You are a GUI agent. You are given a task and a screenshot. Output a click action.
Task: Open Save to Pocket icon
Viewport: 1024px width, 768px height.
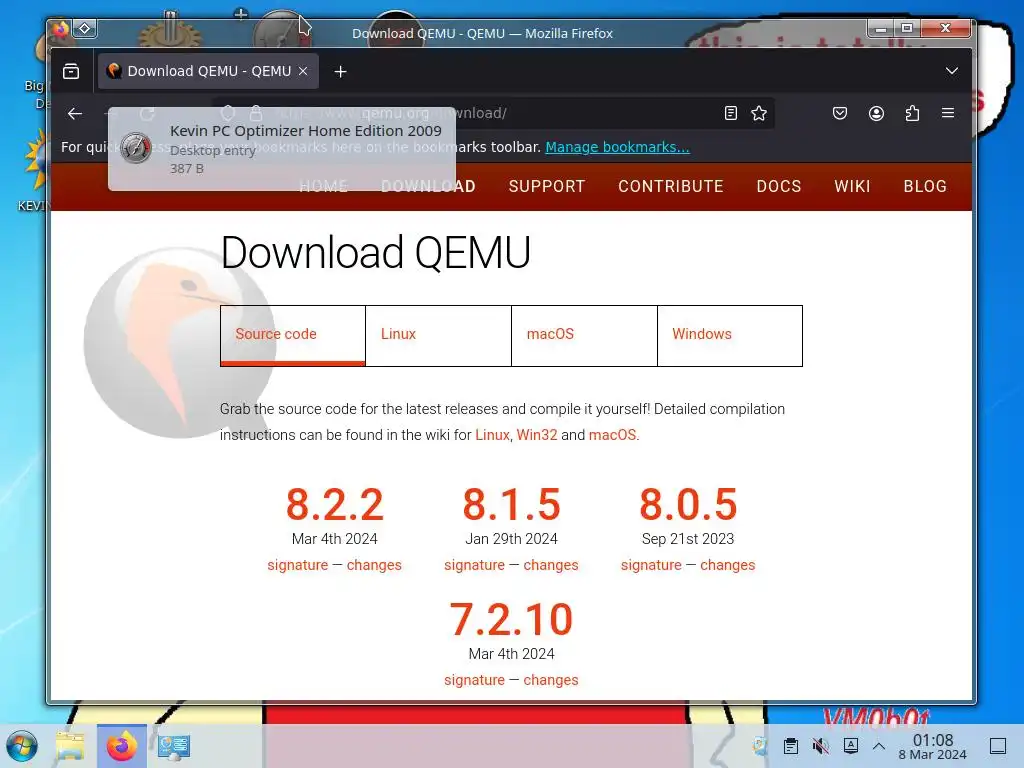pos(840,113)
